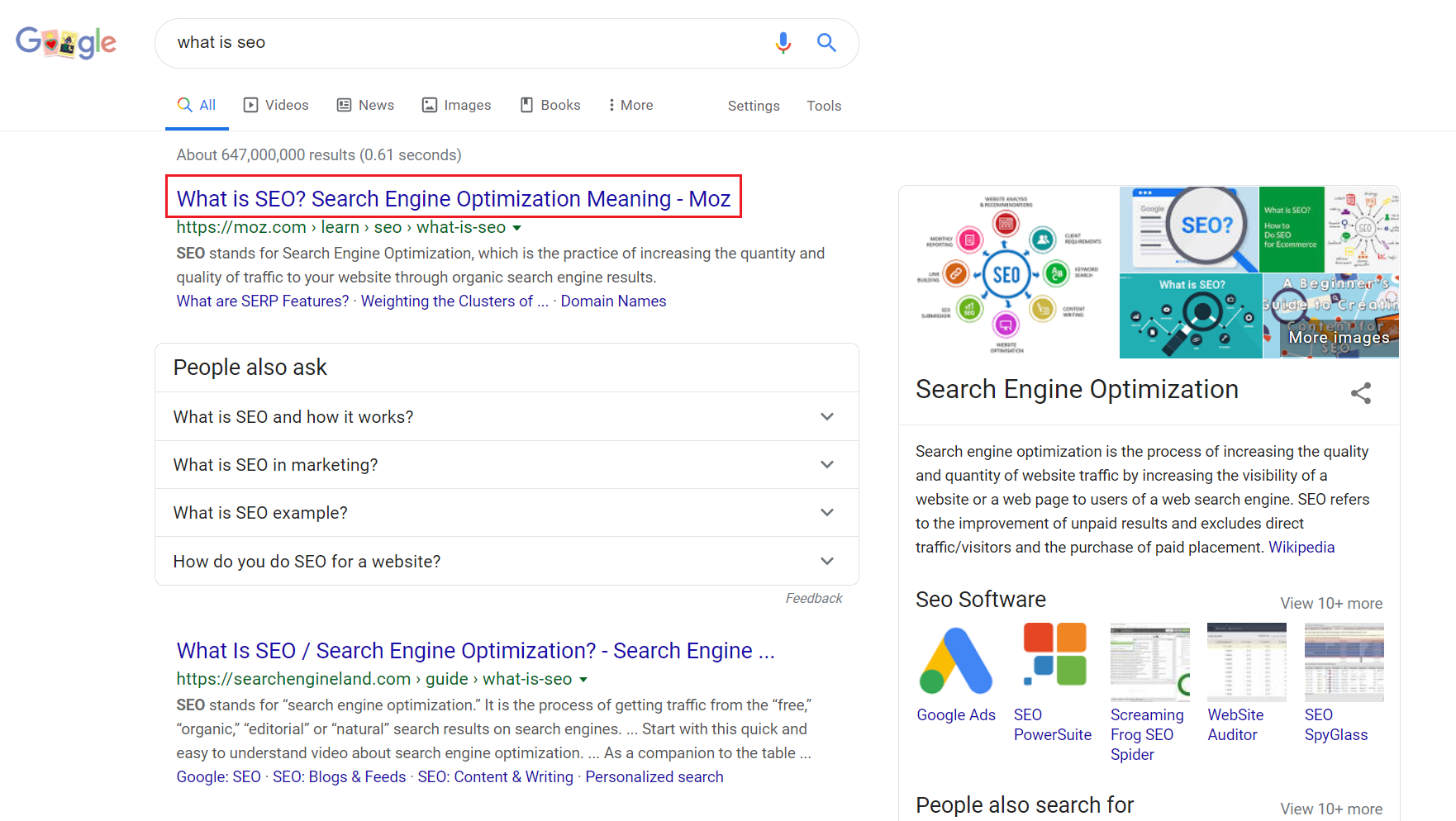This screenshot has height=821, width=1456.
Task: Expand What is SEO example?
Action: pyautogui.click(x=507, y=512)
